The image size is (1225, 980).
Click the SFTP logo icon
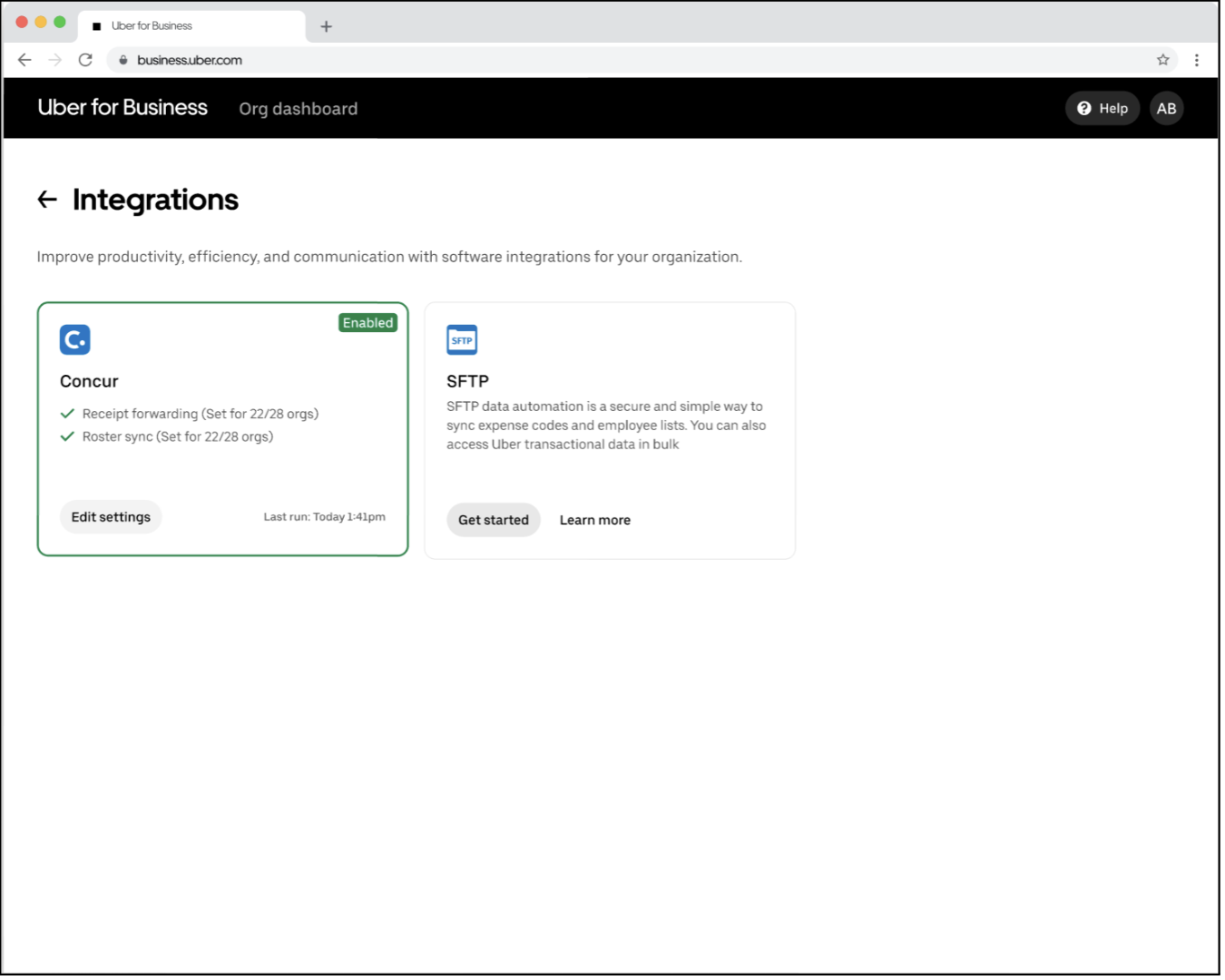click(462, 339)
